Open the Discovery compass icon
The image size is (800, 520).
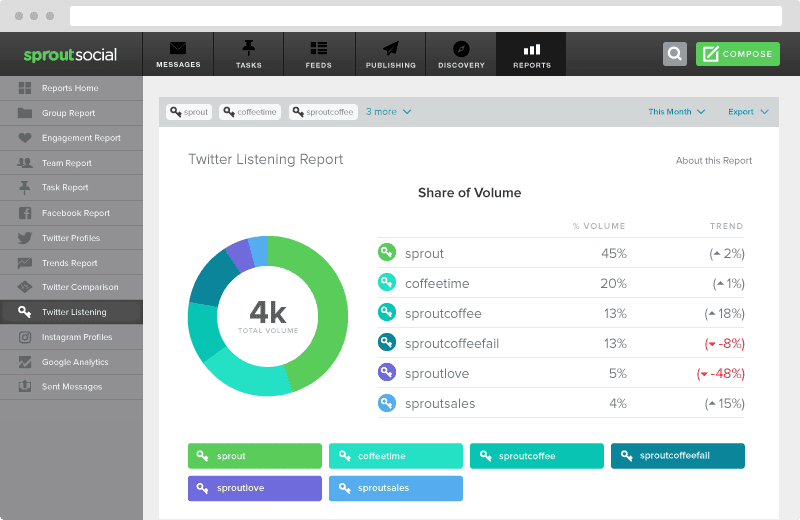[x=461, y=48]
